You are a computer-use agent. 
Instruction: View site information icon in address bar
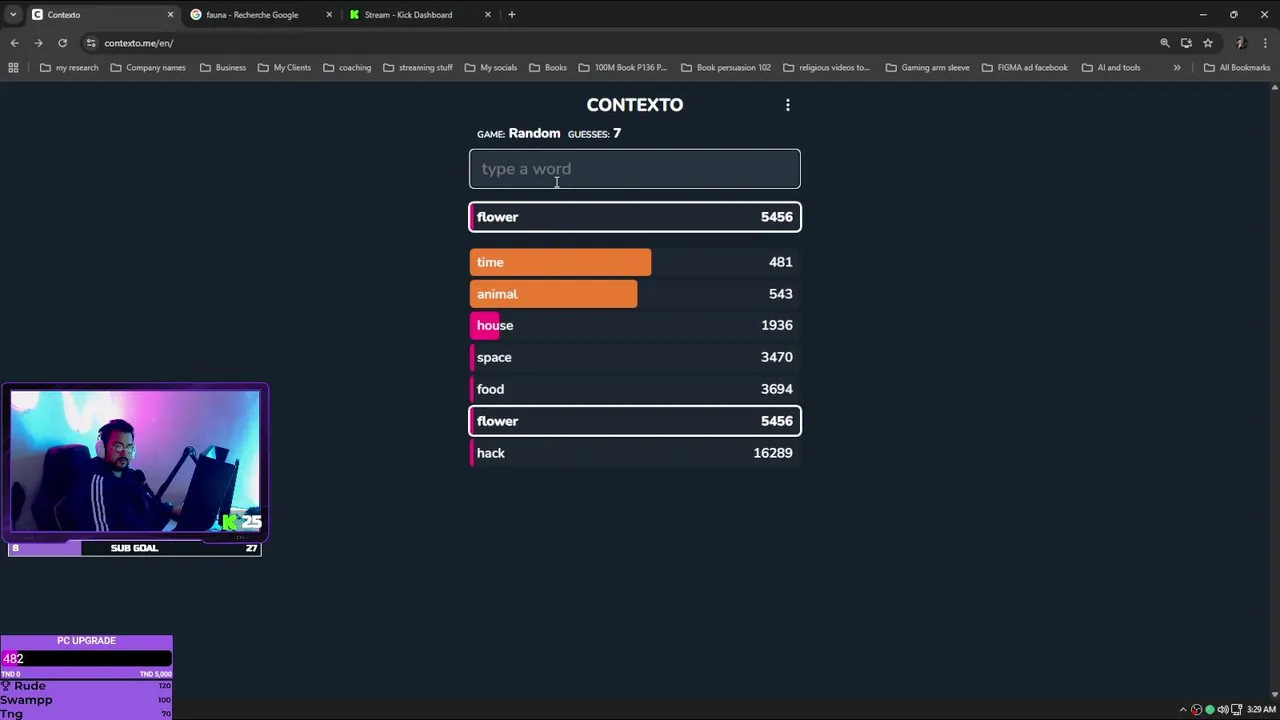pos(91,43)
